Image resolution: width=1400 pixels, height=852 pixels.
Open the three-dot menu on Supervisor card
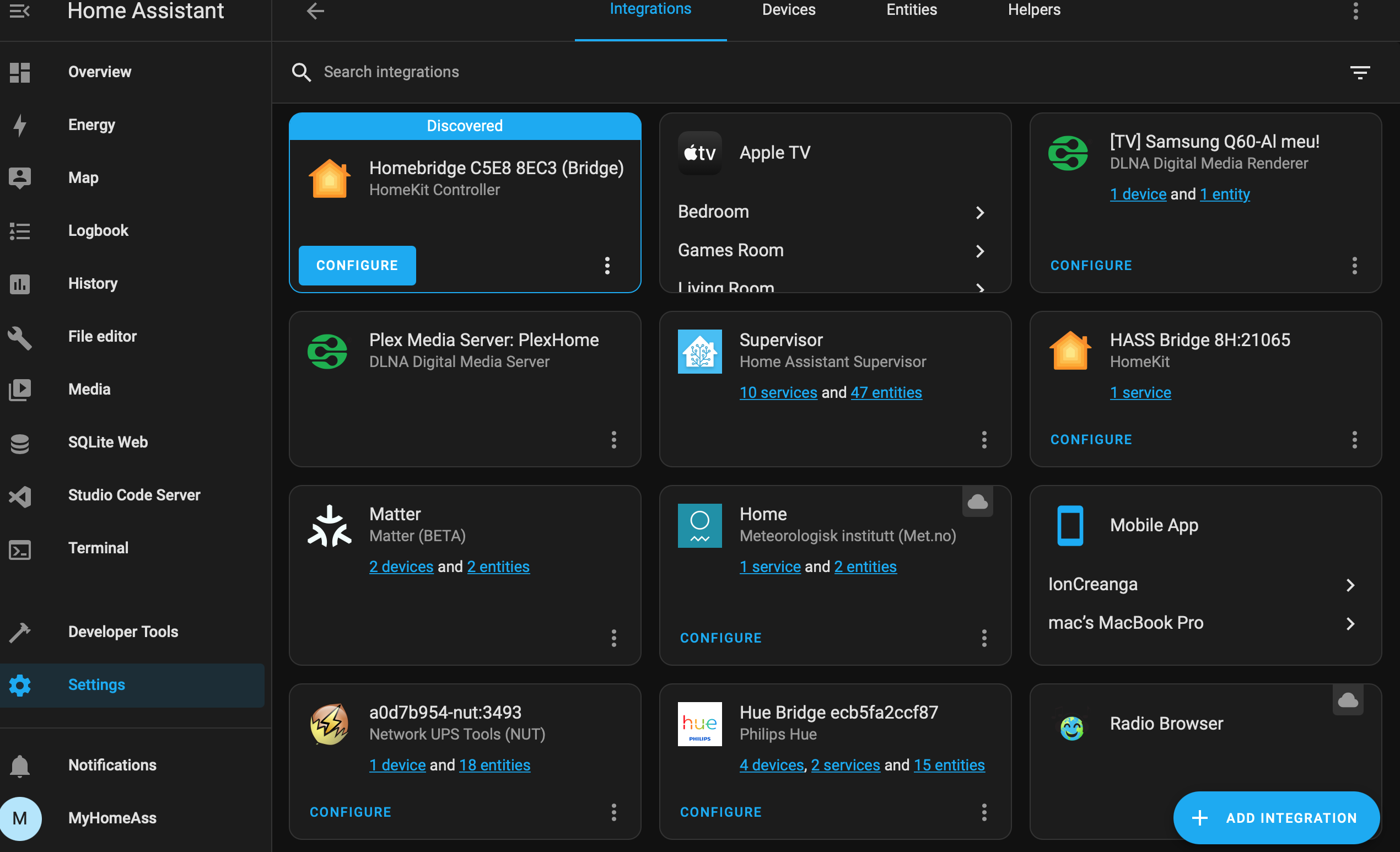click(x=984, y=440)
